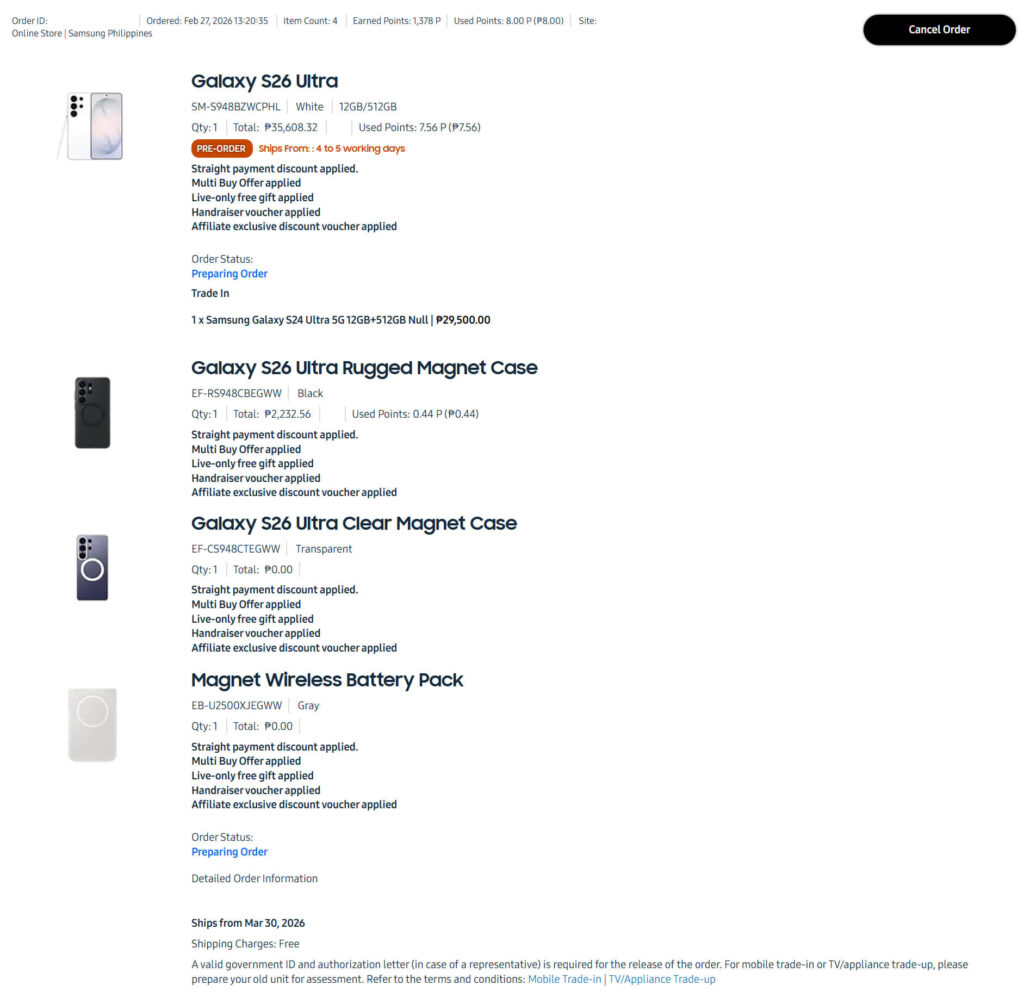
Task: Open the Galaxy S26 Ultra Clear Magnet Case title
Action: (x=354, y=523)
